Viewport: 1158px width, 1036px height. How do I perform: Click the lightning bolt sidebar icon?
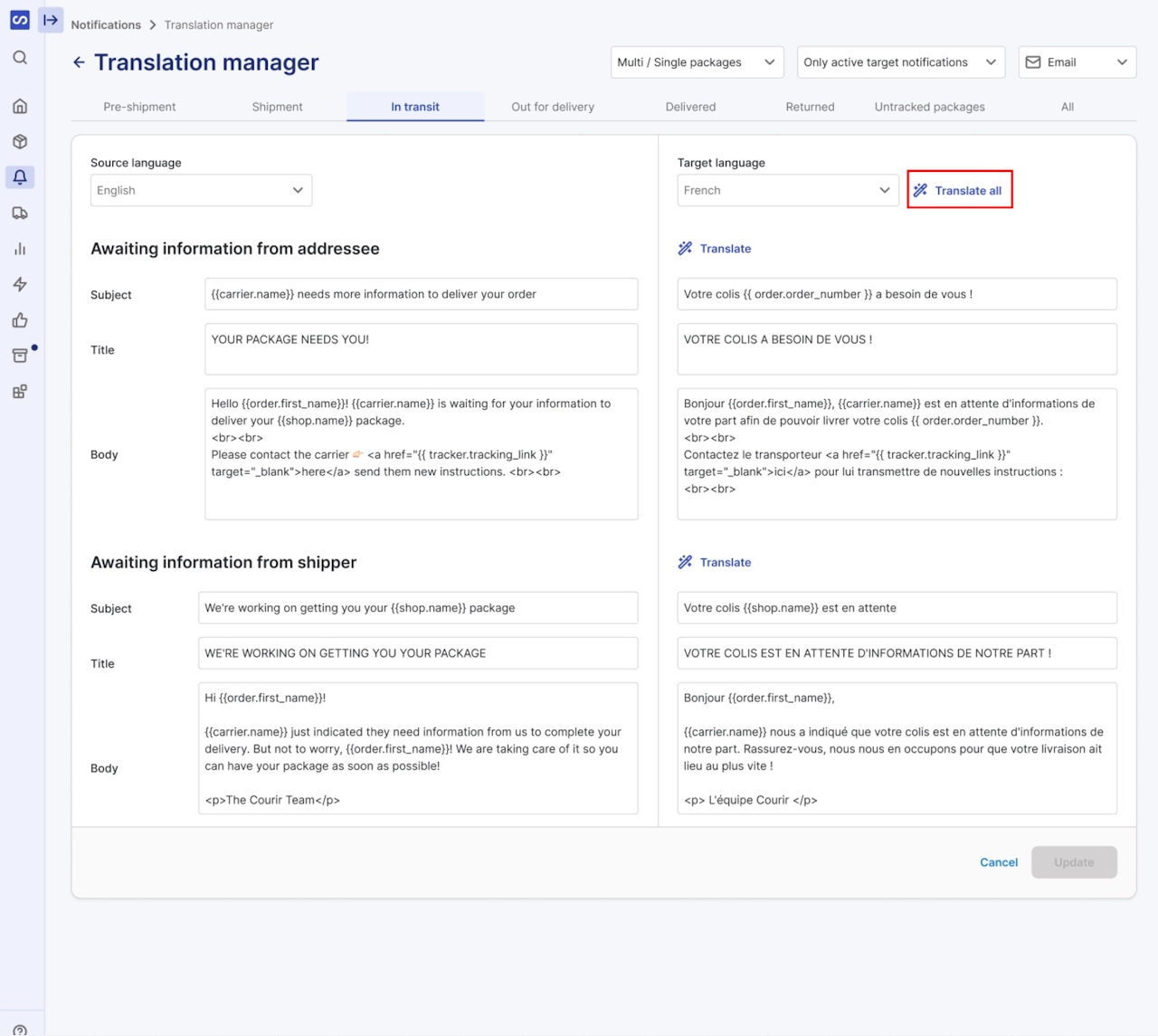coord(20,285)
